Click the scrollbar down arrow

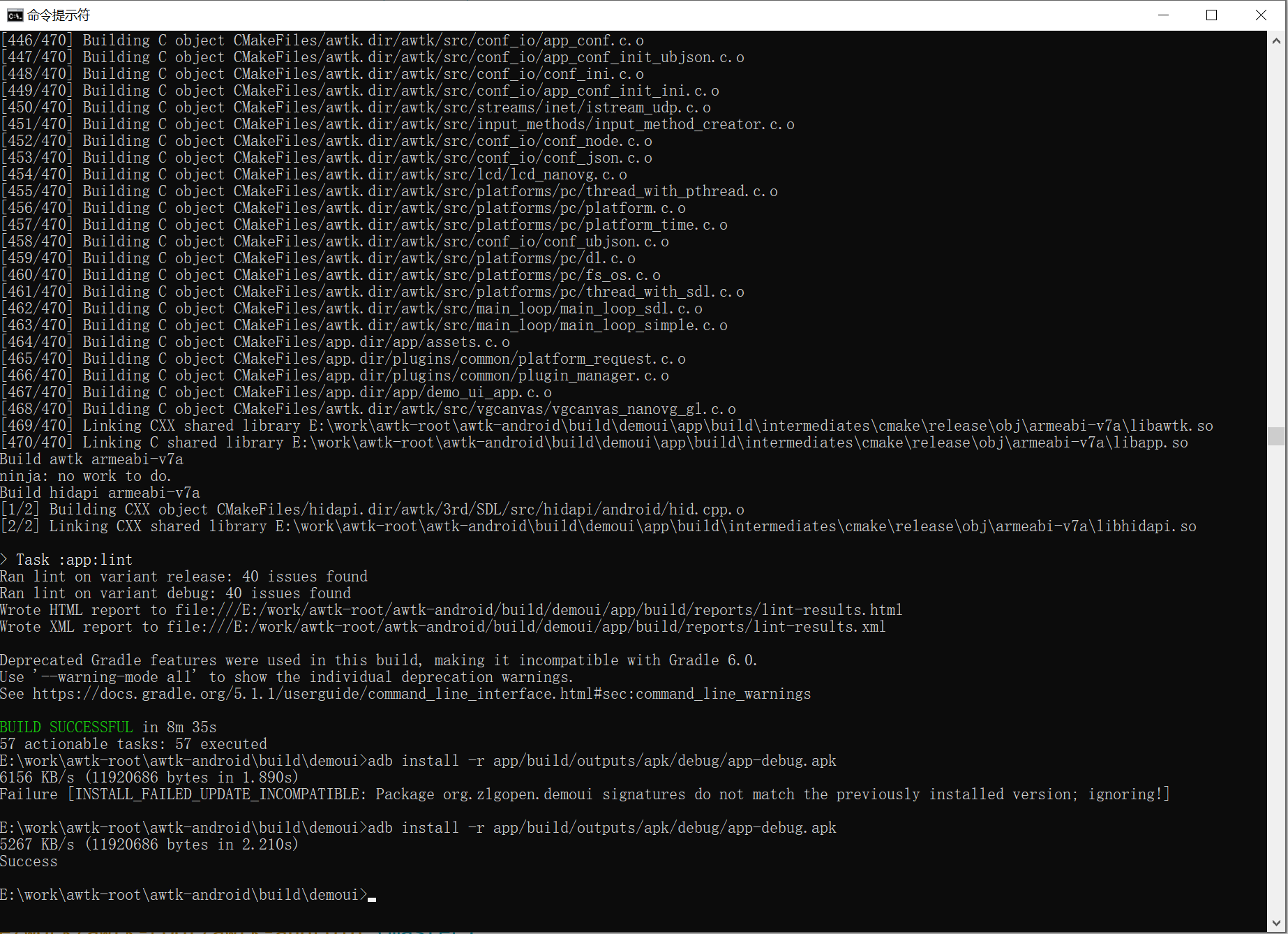pos(1276,922)
